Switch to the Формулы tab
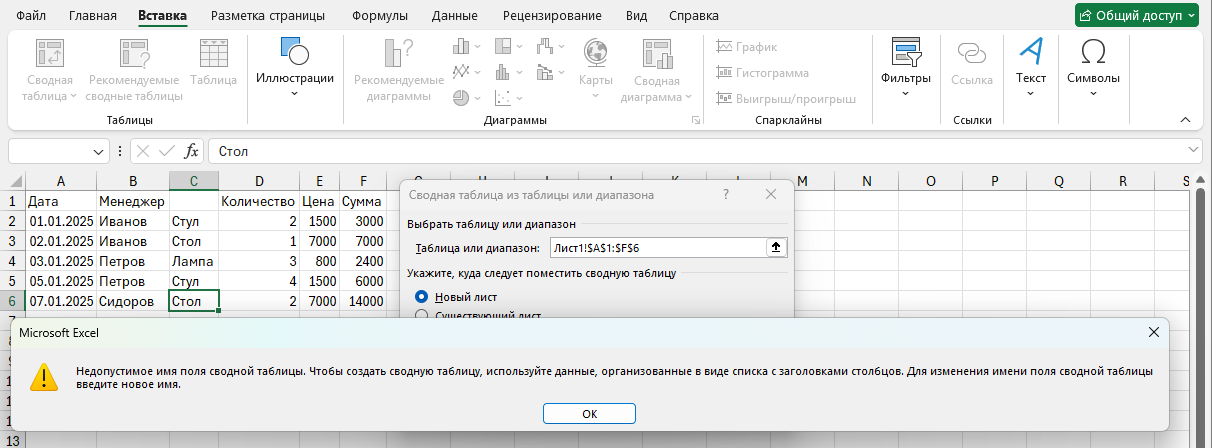 tap(379, 16)
